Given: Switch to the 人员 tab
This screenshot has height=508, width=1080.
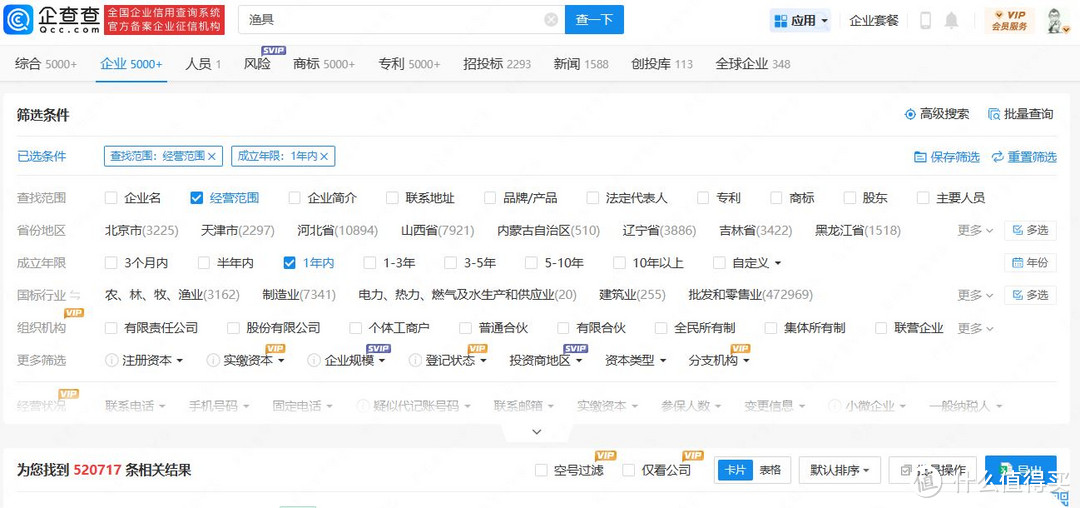Looking at the screenshot, I should pos(203,64).
